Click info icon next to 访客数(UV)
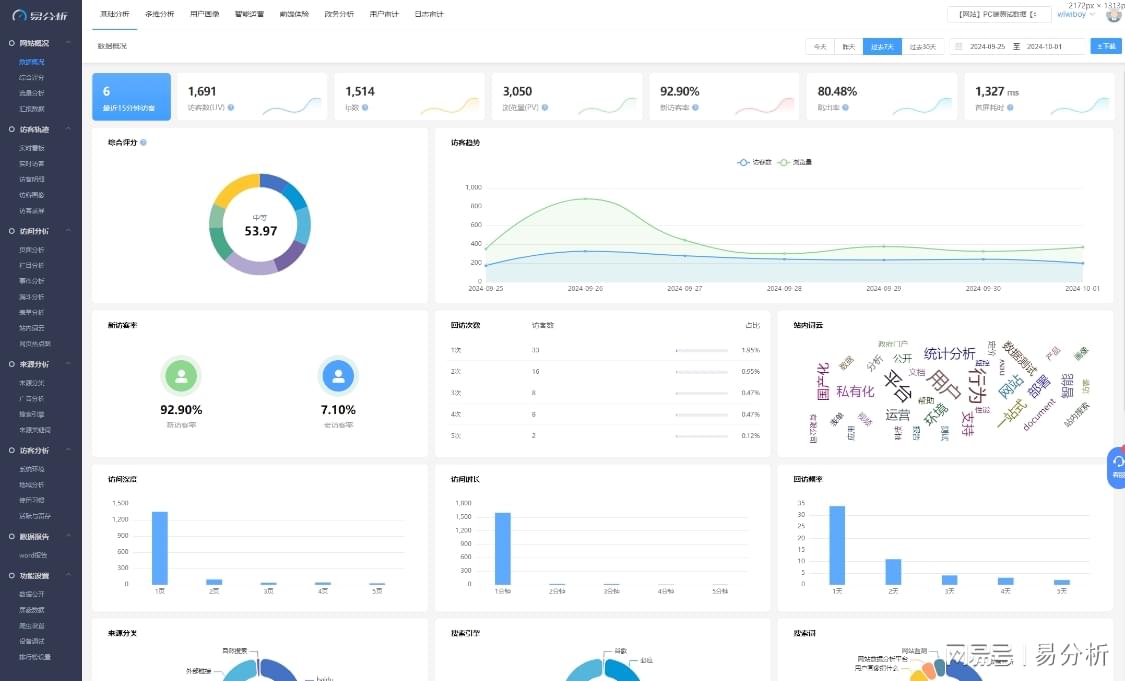The height and width of the screenshot is (681, 1125). [231, 108]
